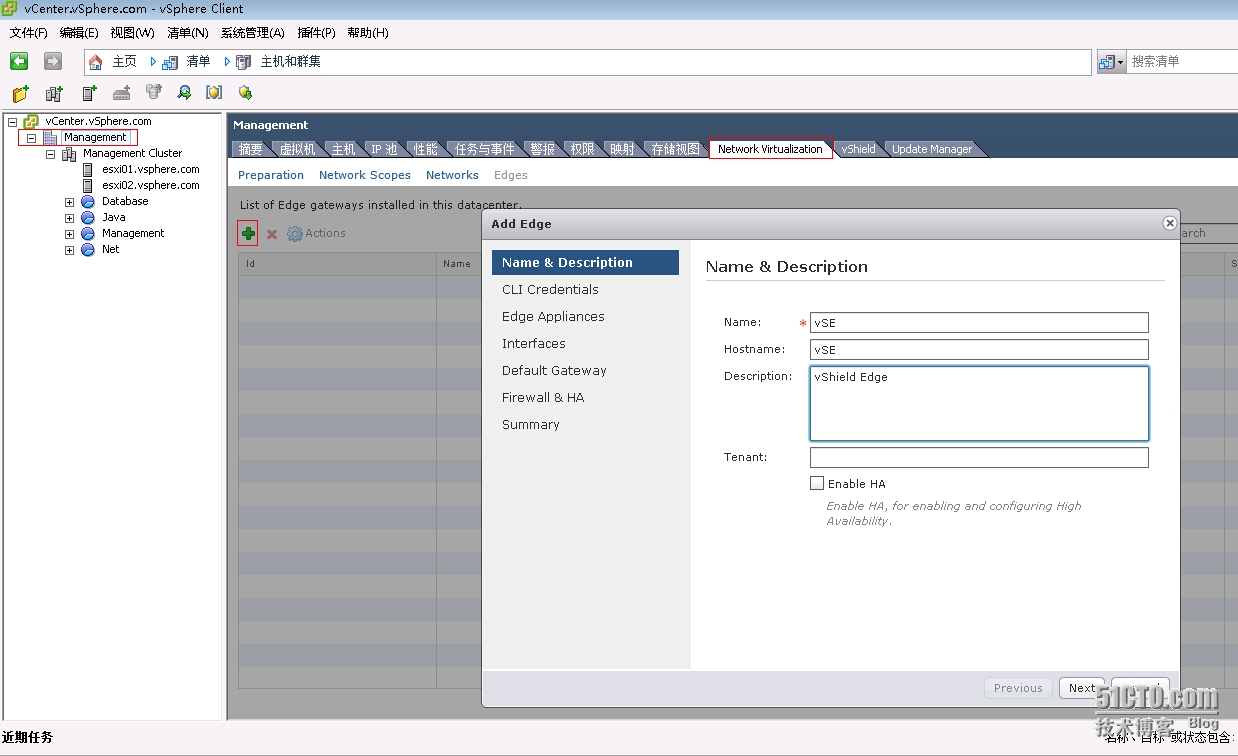This screenshot has height=756, width=1238.
Task: Open the Networks link
Action: [452, 175]
